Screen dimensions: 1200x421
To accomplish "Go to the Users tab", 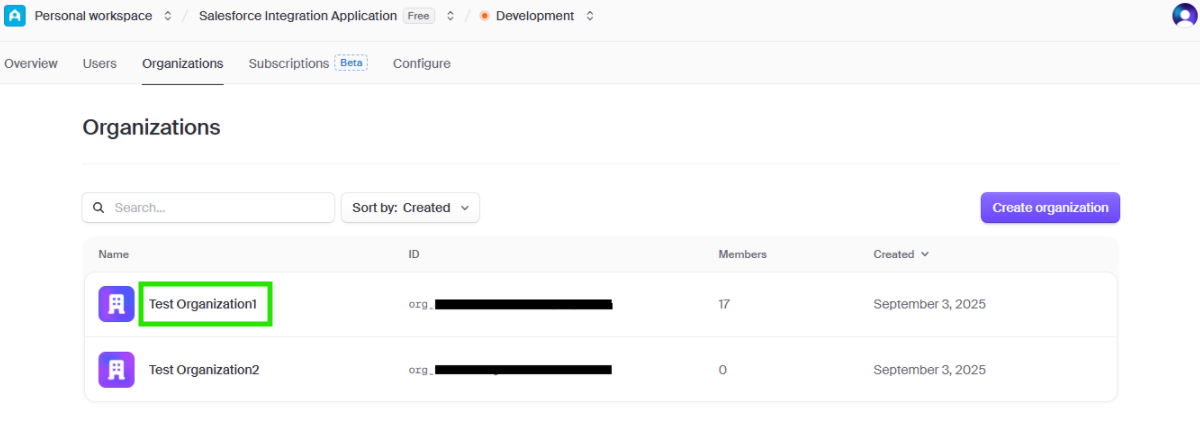I will (100, 63).
